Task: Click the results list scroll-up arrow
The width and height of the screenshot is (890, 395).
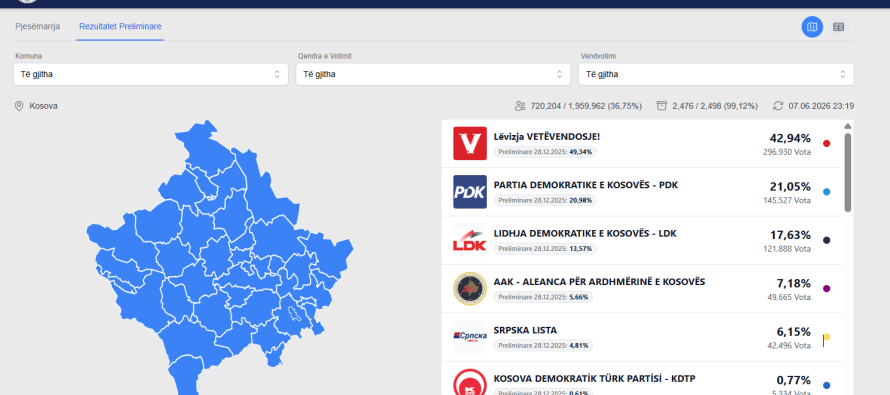Action: pyautogui.click(x=848, y=126)
